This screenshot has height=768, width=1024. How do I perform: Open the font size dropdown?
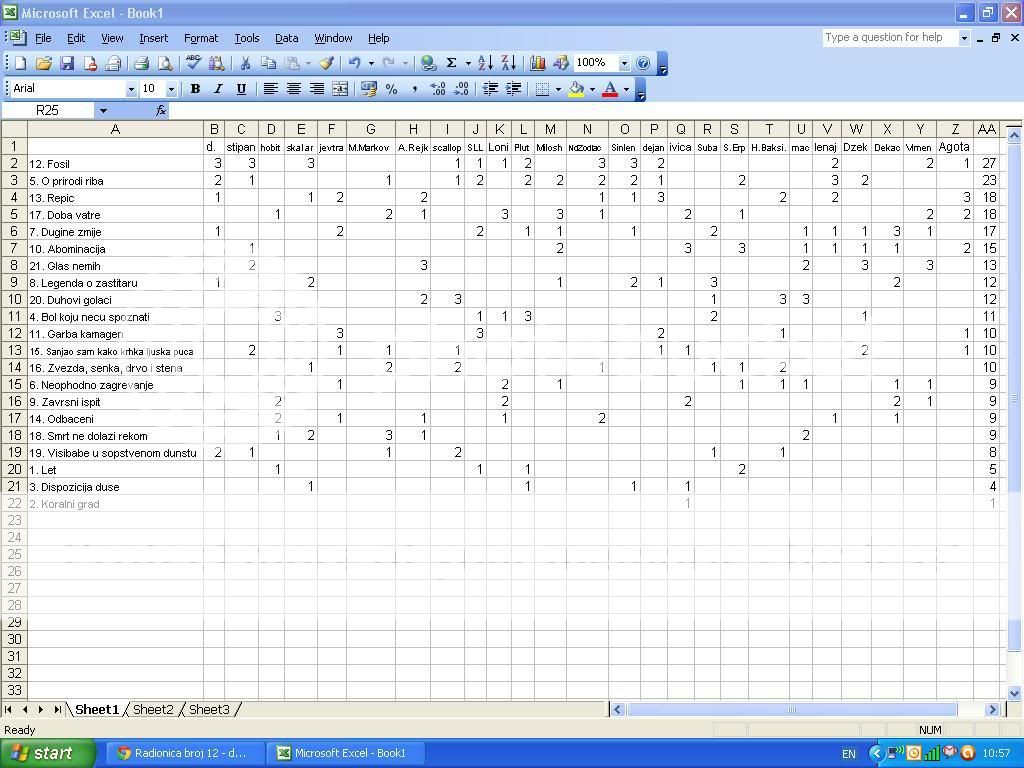click(x=171, y=89)
